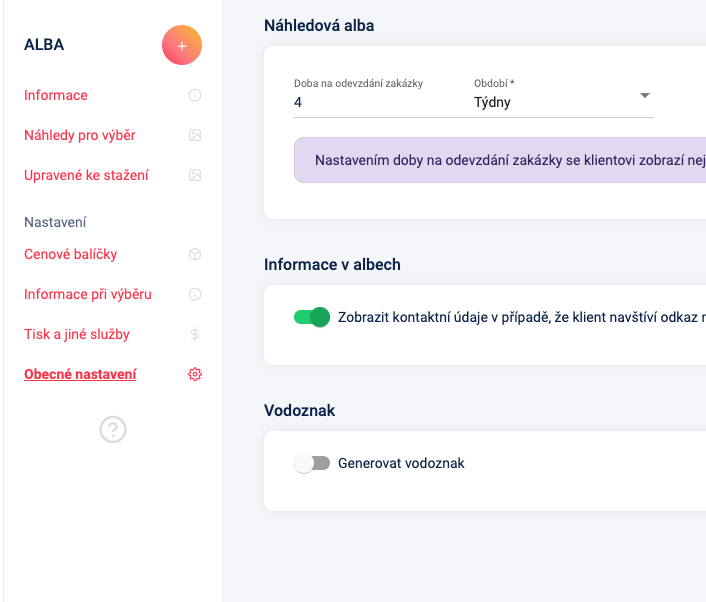The height and width of the screenshot is (602, 706).
Task: Click the image icon beside Náhledy pro výběr
Action: [x=195, y=135]
